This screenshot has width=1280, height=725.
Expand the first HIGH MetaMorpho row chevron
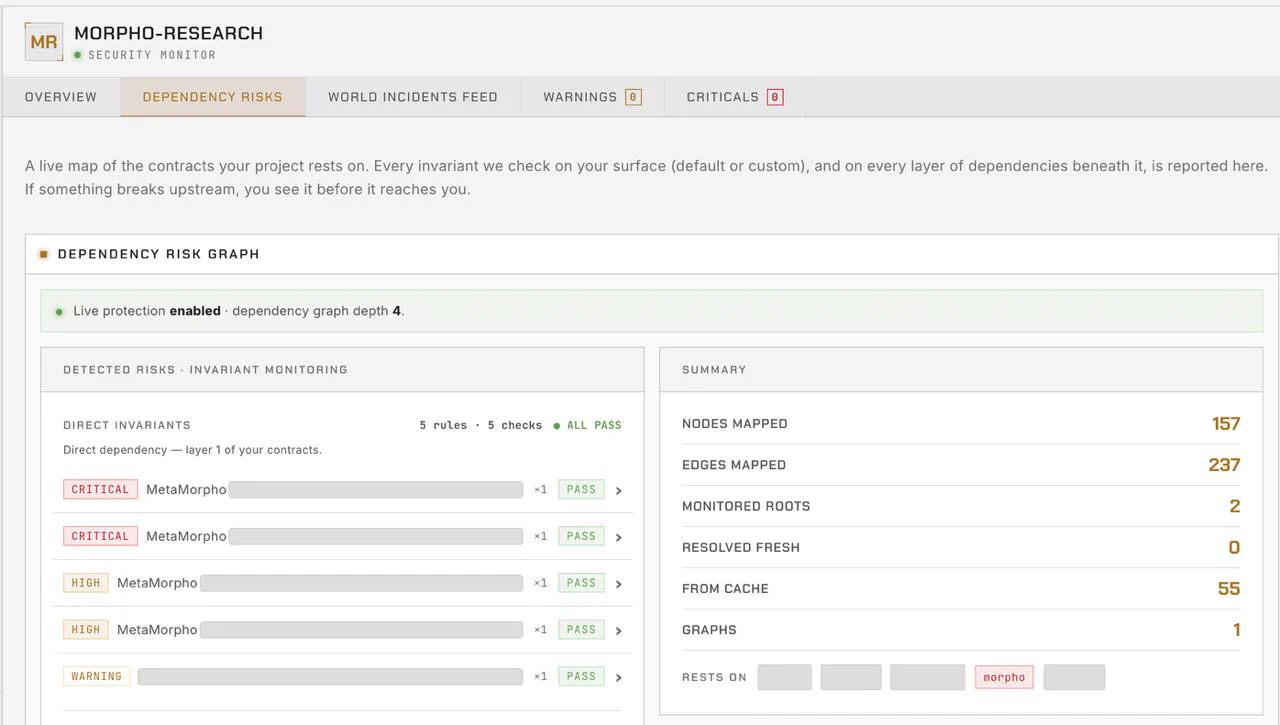pyautogui.click(x=619, y=584)
